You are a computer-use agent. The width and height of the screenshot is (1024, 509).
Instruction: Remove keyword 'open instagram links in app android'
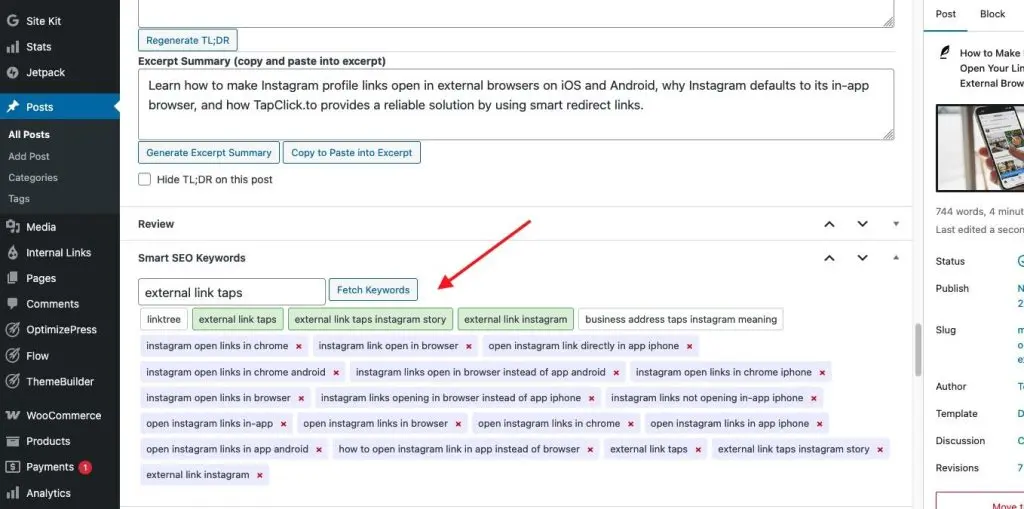pyautogui.click(x=319, y=450)
